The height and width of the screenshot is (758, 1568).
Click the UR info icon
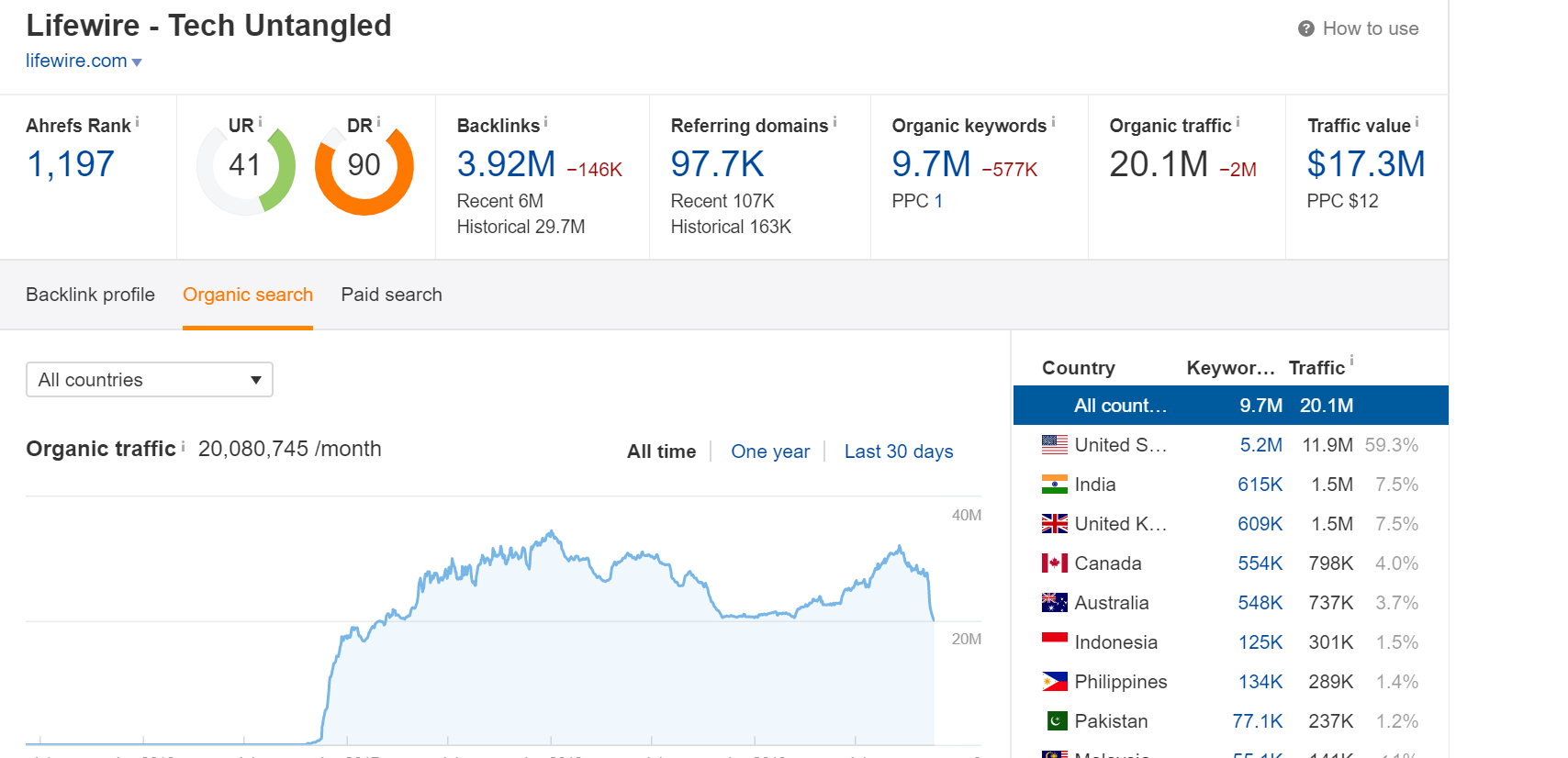(x=260, y=121)
